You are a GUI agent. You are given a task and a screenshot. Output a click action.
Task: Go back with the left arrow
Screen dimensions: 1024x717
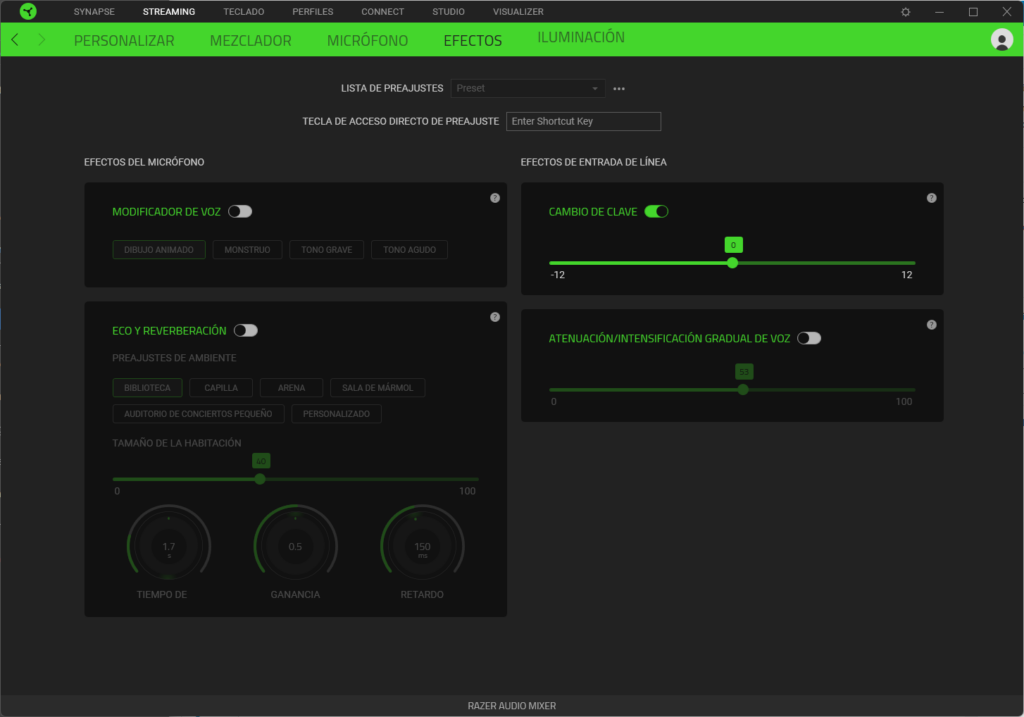[15, 40]
